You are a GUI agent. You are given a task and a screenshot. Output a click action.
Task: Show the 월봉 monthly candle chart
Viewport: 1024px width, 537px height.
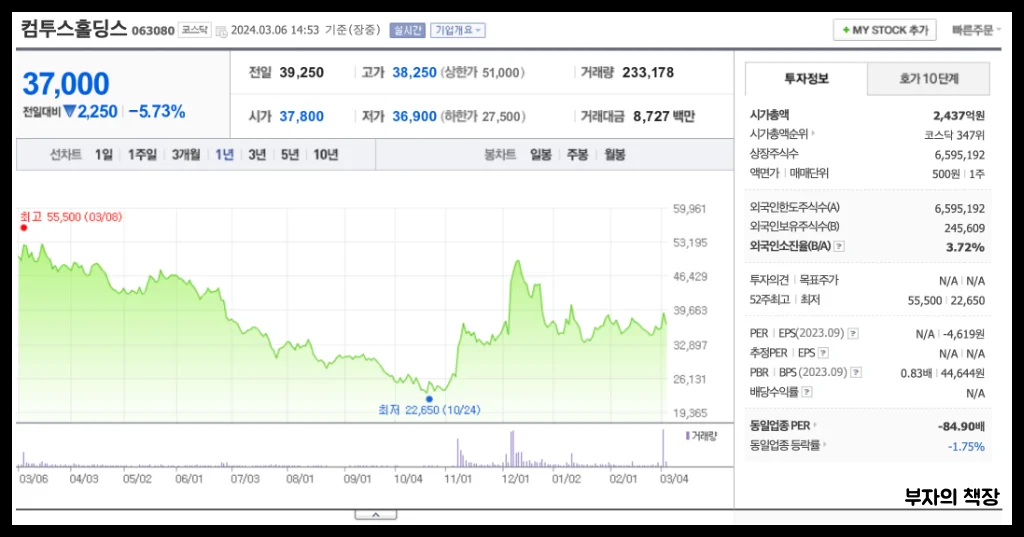pyautogui.click(x=615, y=155)
